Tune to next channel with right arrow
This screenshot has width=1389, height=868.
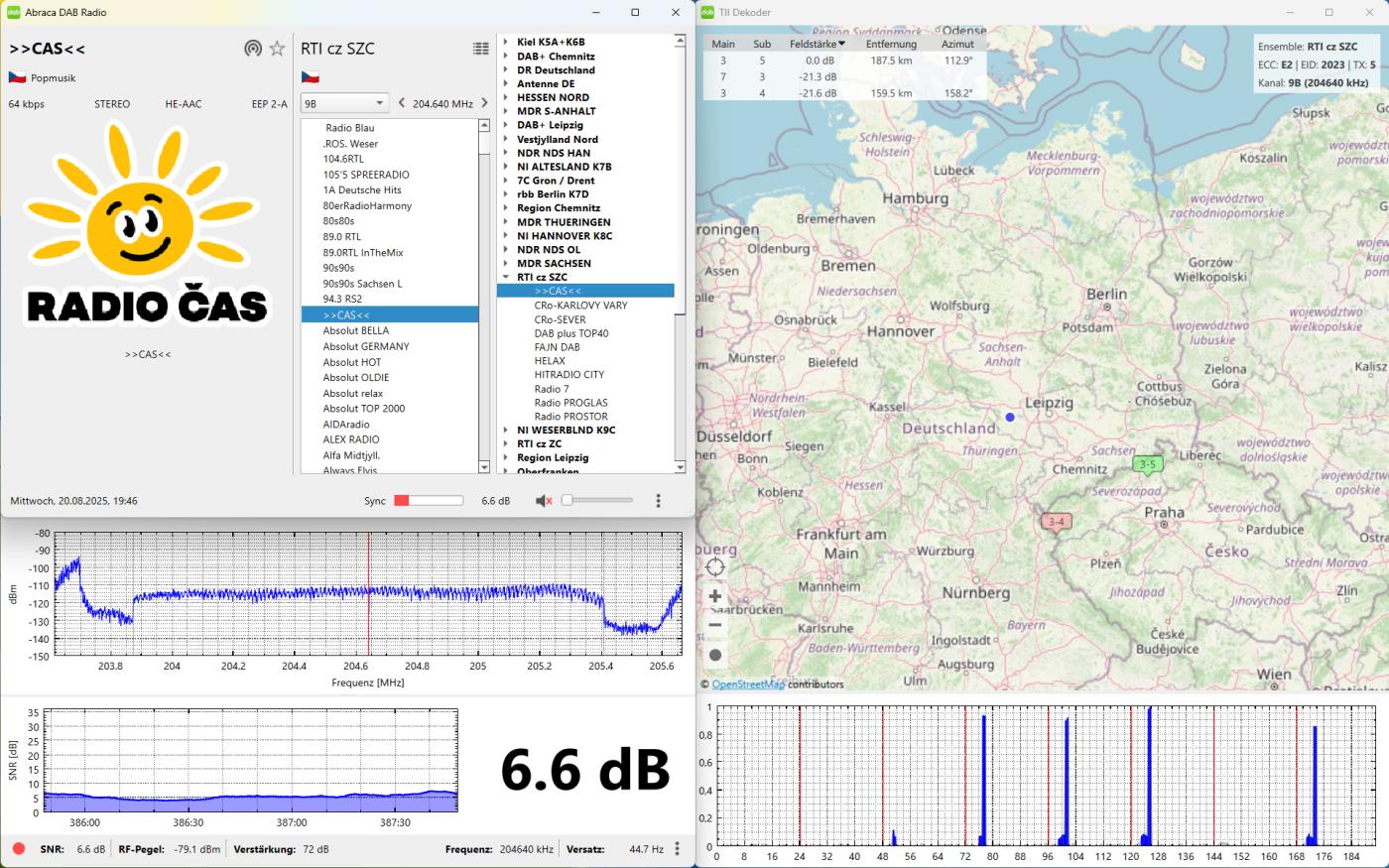click(x=484, y=103)
